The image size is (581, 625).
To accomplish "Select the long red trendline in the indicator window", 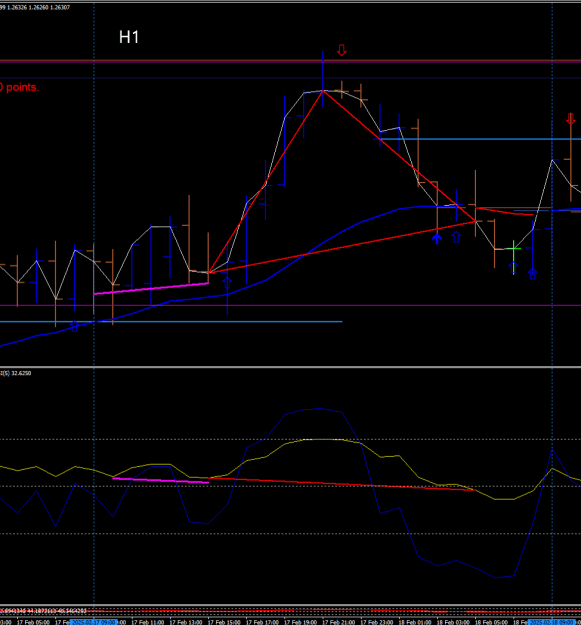I will [x=342, y=484].
